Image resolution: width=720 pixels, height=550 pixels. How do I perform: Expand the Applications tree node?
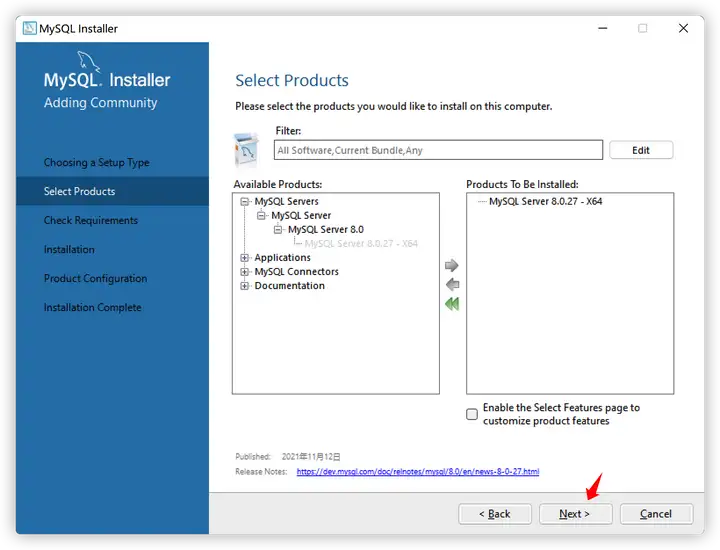tap(244, 258)
